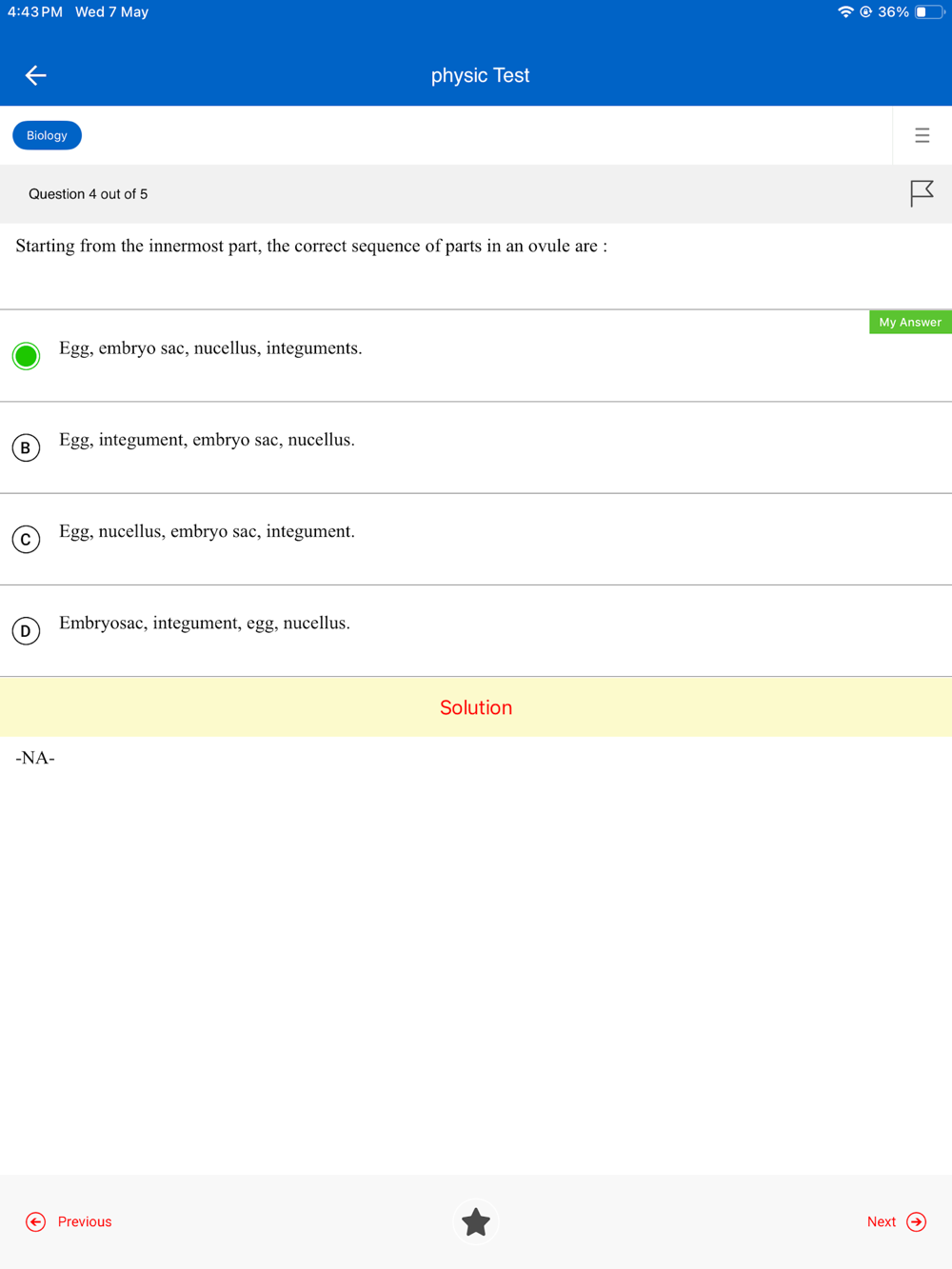The width and height of the screenshot is (952, 1269).
Task: Click 'Question 4 out of 5' text
Action: point(88,194)
